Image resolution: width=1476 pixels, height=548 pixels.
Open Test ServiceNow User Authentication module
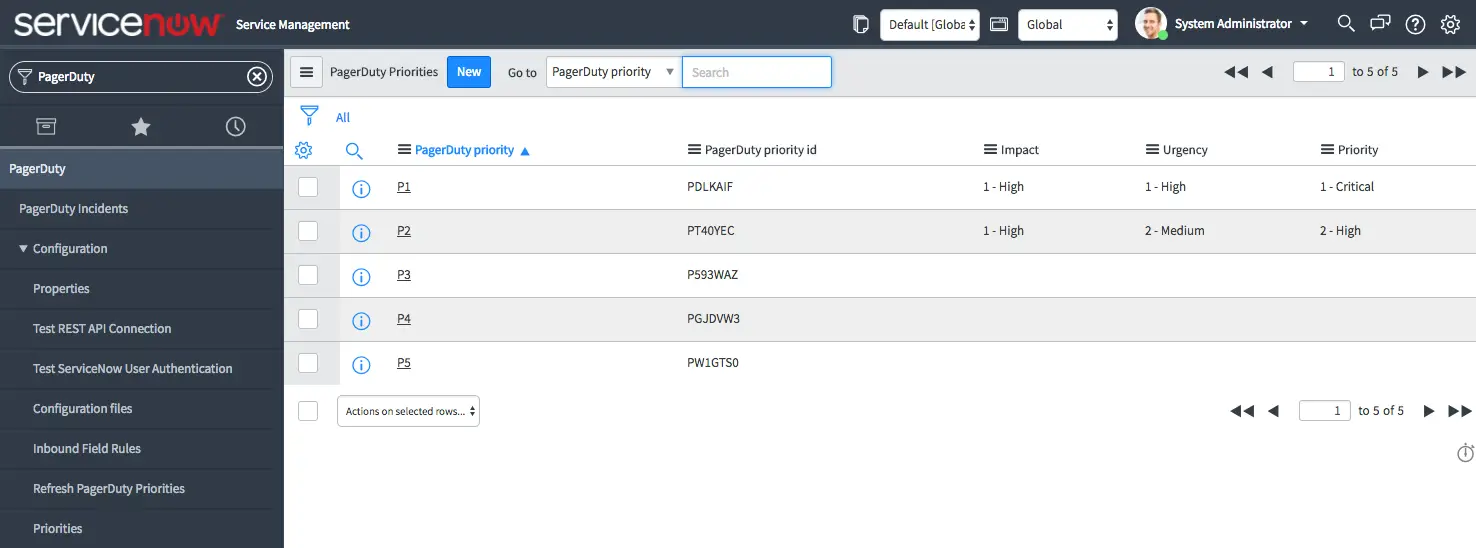[x=133, y=369]
